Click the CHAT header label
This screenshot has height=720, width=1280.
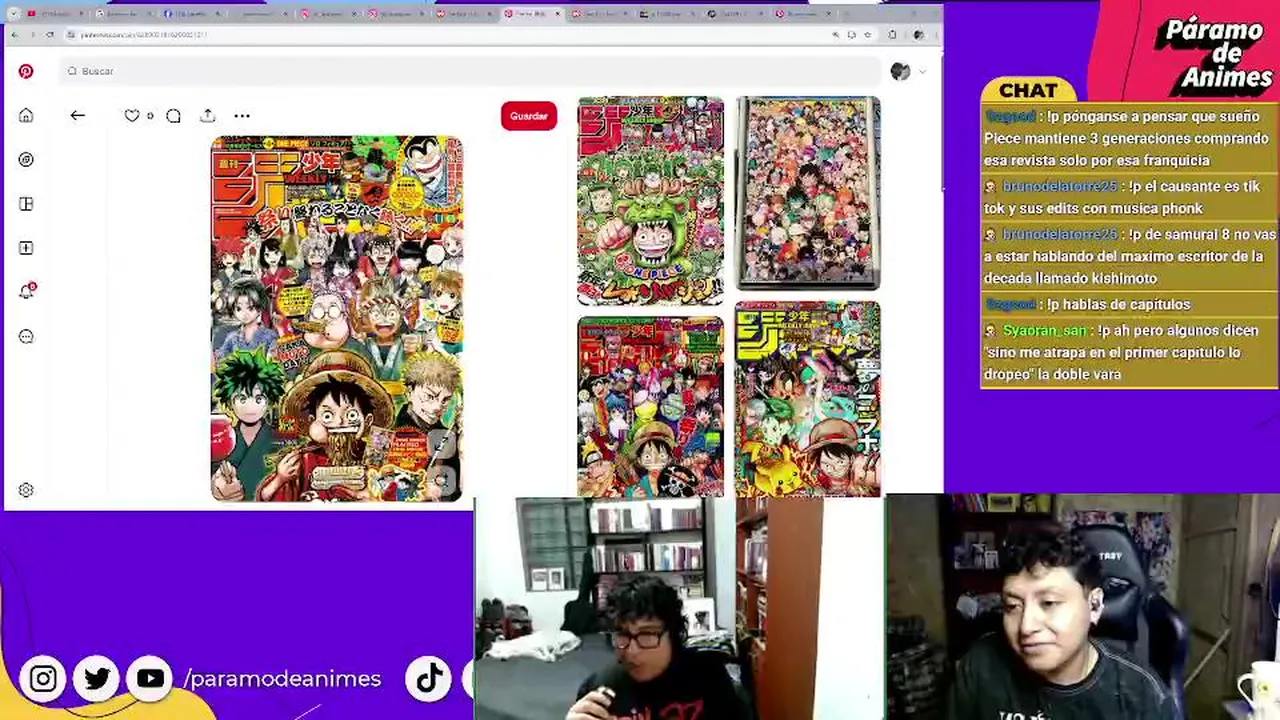[1028, 91]
